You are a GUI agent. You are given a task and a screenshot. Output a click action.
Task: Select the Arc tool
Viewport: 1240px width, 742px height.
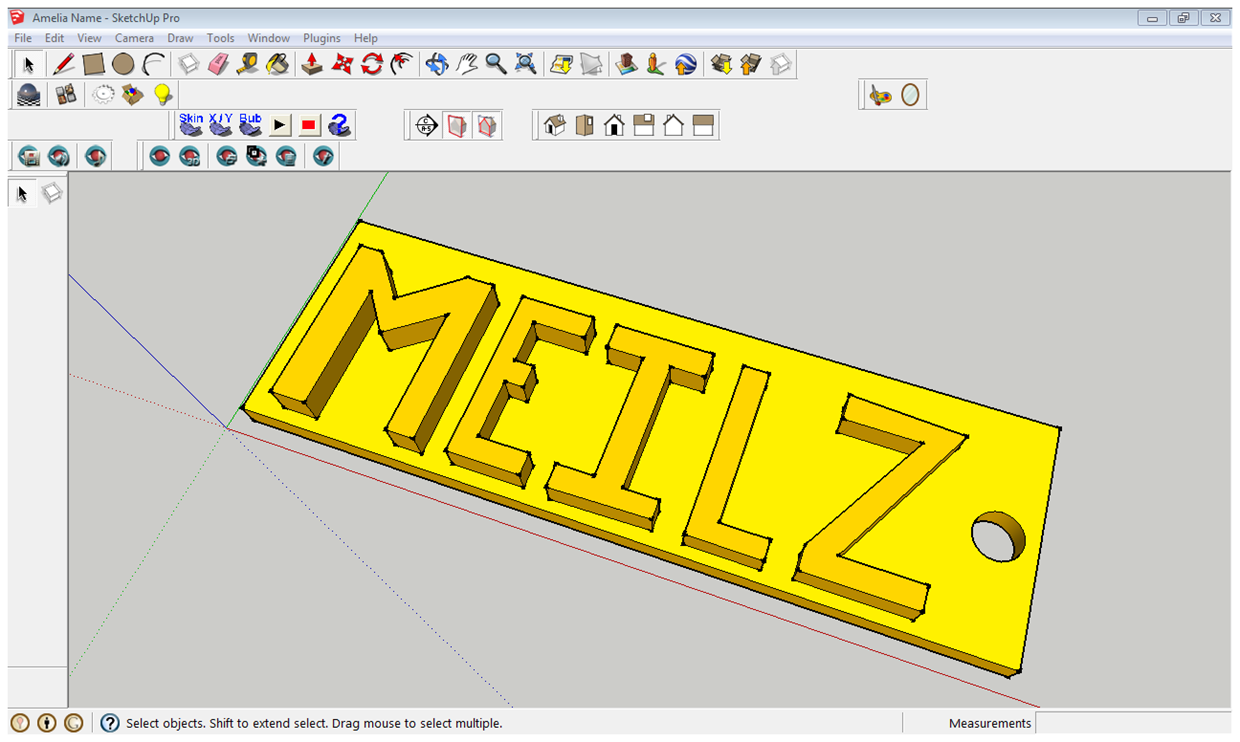[153, 64]
